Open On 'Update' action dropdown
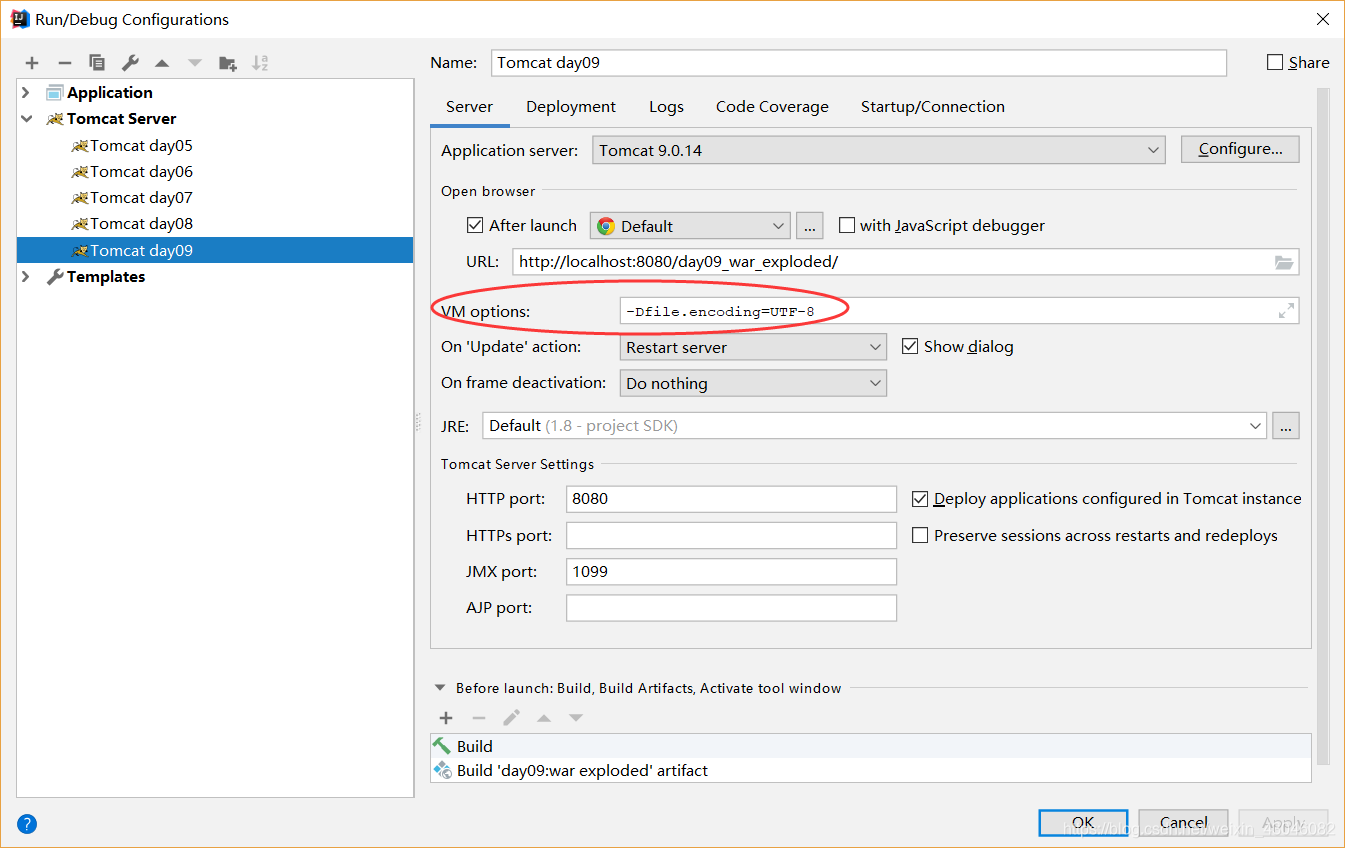This screenshot has width=1345, height=848. pyautogui.click(x=753, y=347)
